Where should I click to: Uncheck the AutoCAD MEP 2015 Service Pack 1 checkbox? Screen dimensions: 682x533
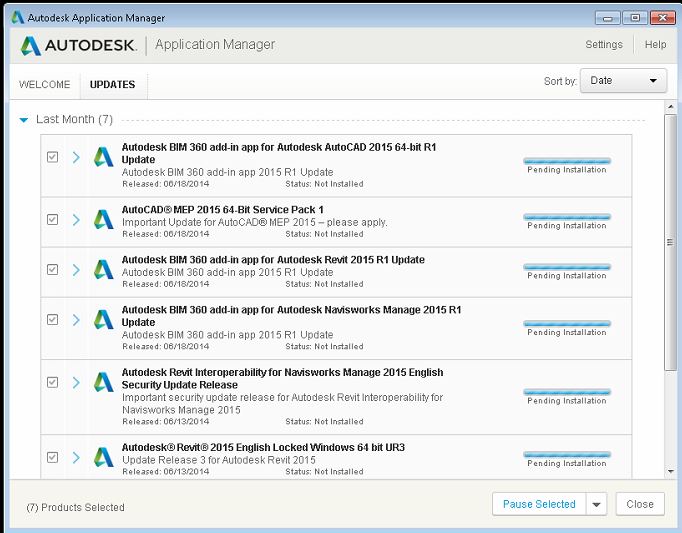coord(53,219)
